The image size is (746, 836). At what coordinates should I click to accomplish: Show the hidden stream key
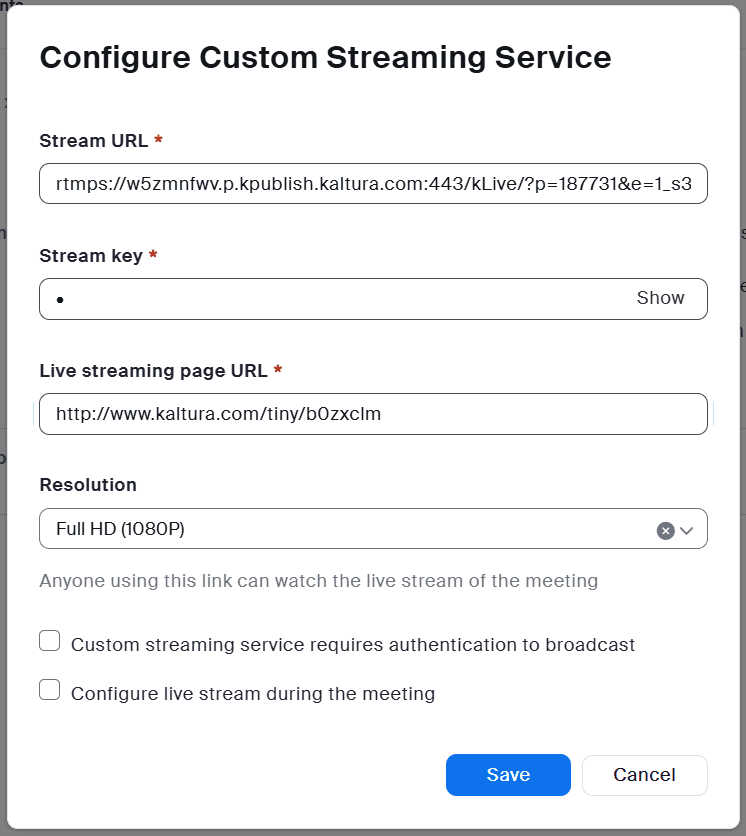point(660,298)
